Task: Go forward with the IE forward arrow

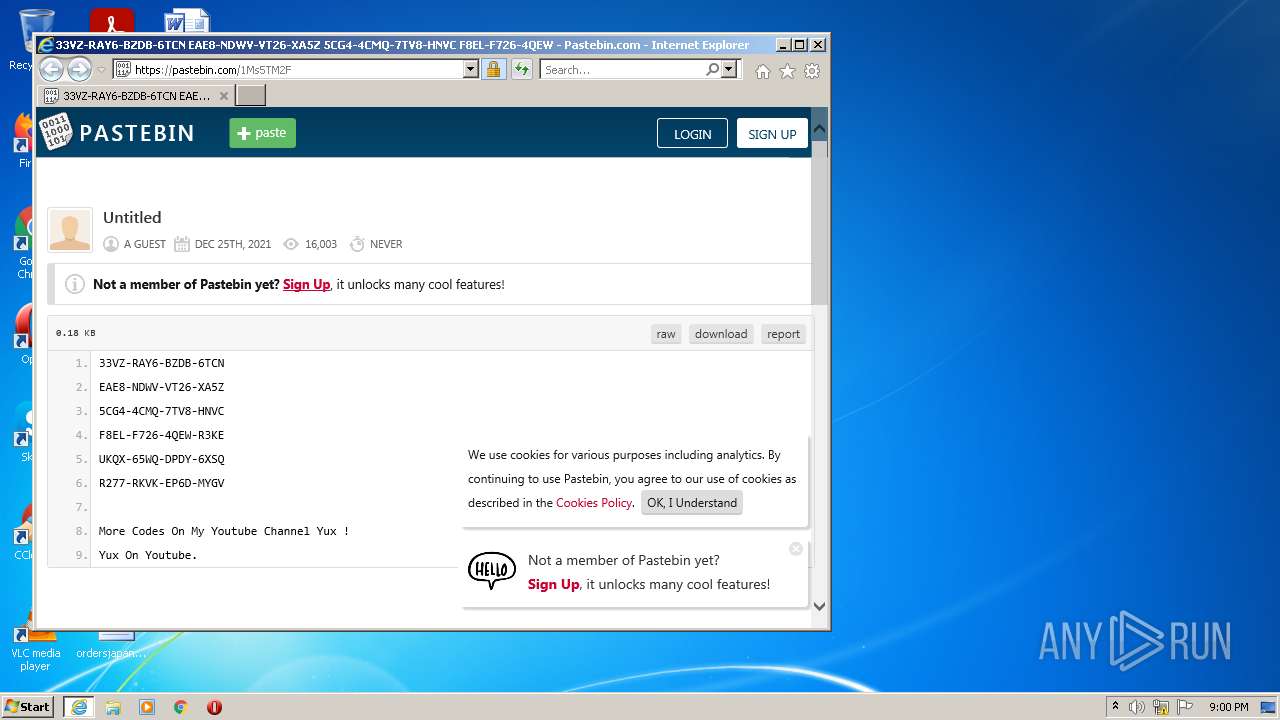Action: [x=79, y=69]
